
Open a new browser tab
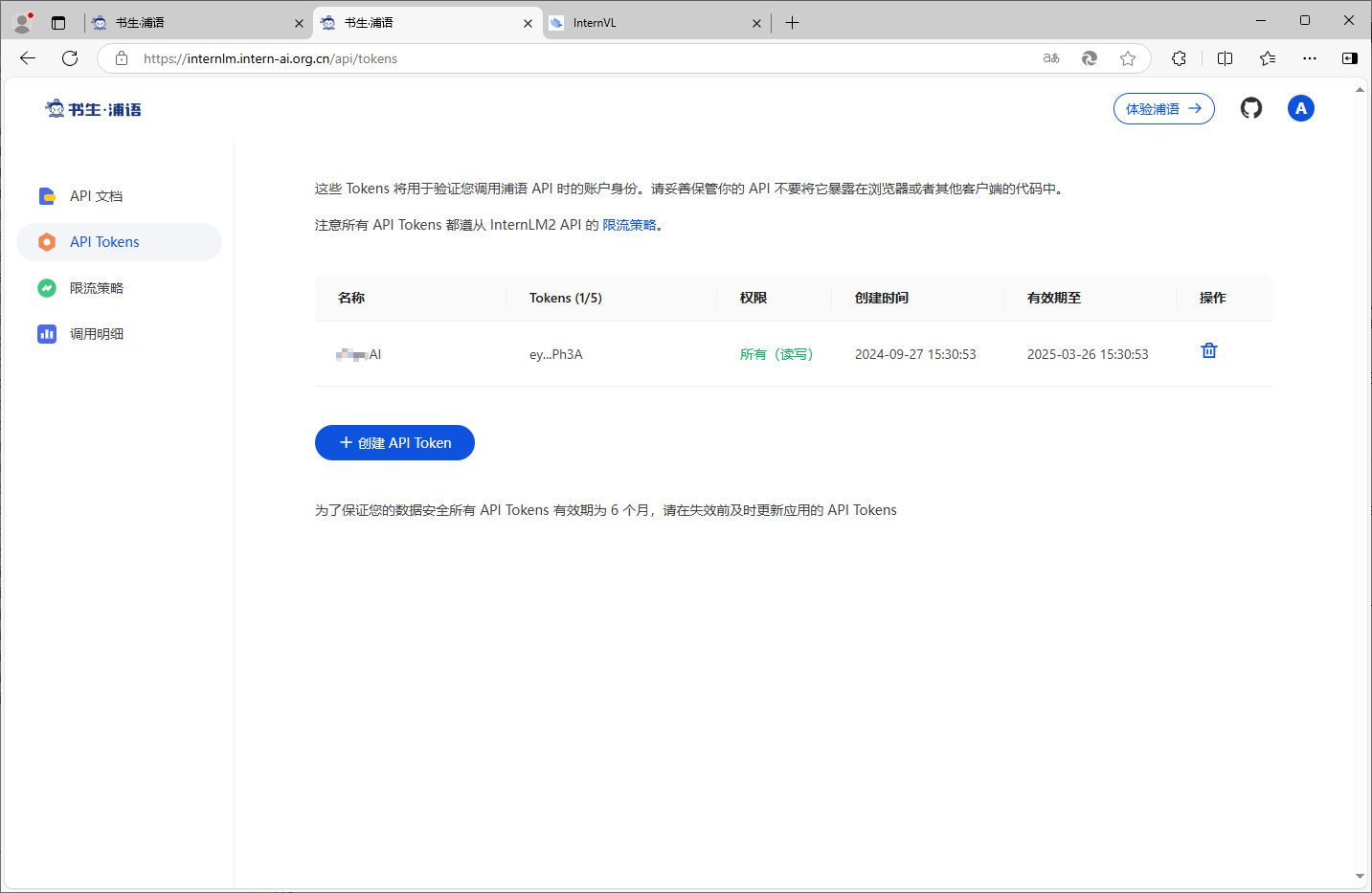[x=792, y=23]
